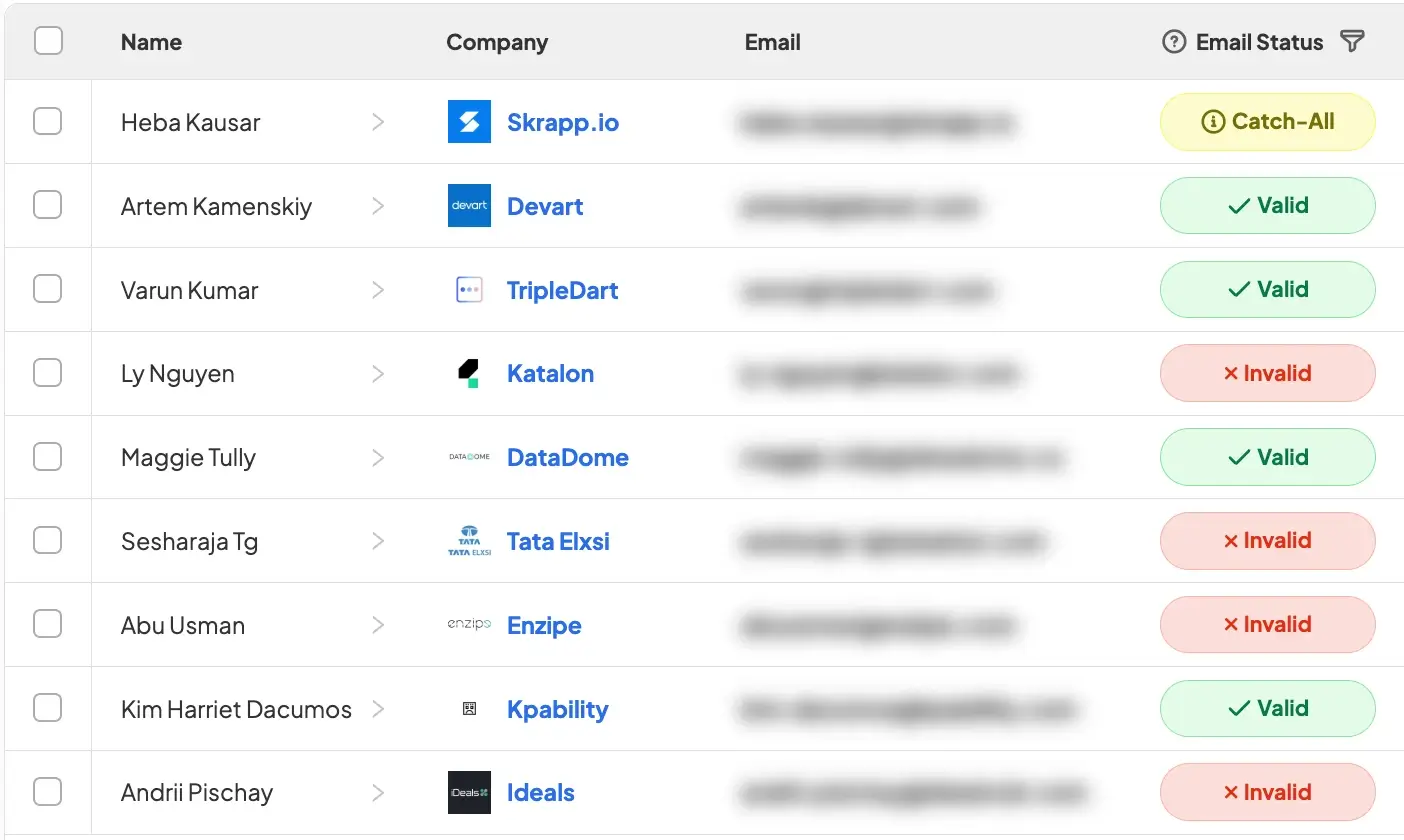Viewport: 1404px width, 840px height.
Task: Toggle the select-all checkbox in header
Action: pos(48,41)
